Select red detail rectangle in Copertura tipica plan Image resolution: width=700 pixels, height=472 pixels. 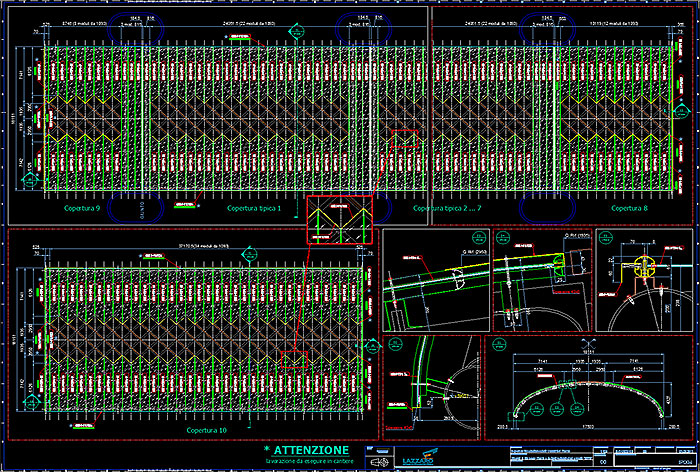click(404, 139)
